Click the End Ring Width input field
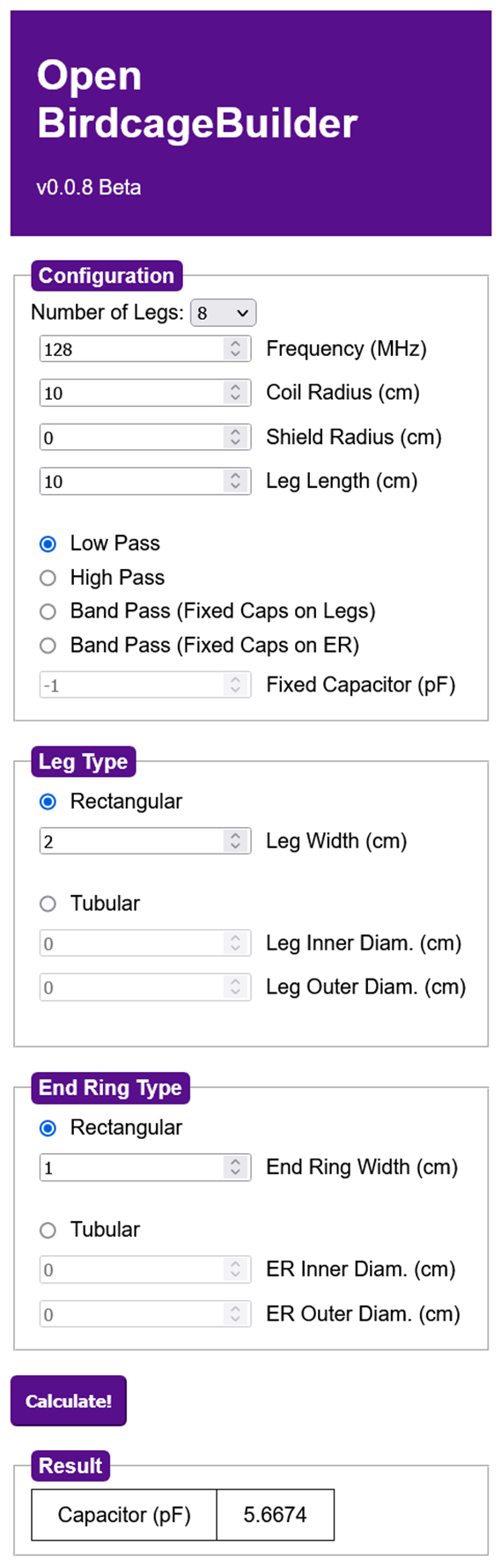The width and height of the screenshot is (501, 1568). (145, 1167)
